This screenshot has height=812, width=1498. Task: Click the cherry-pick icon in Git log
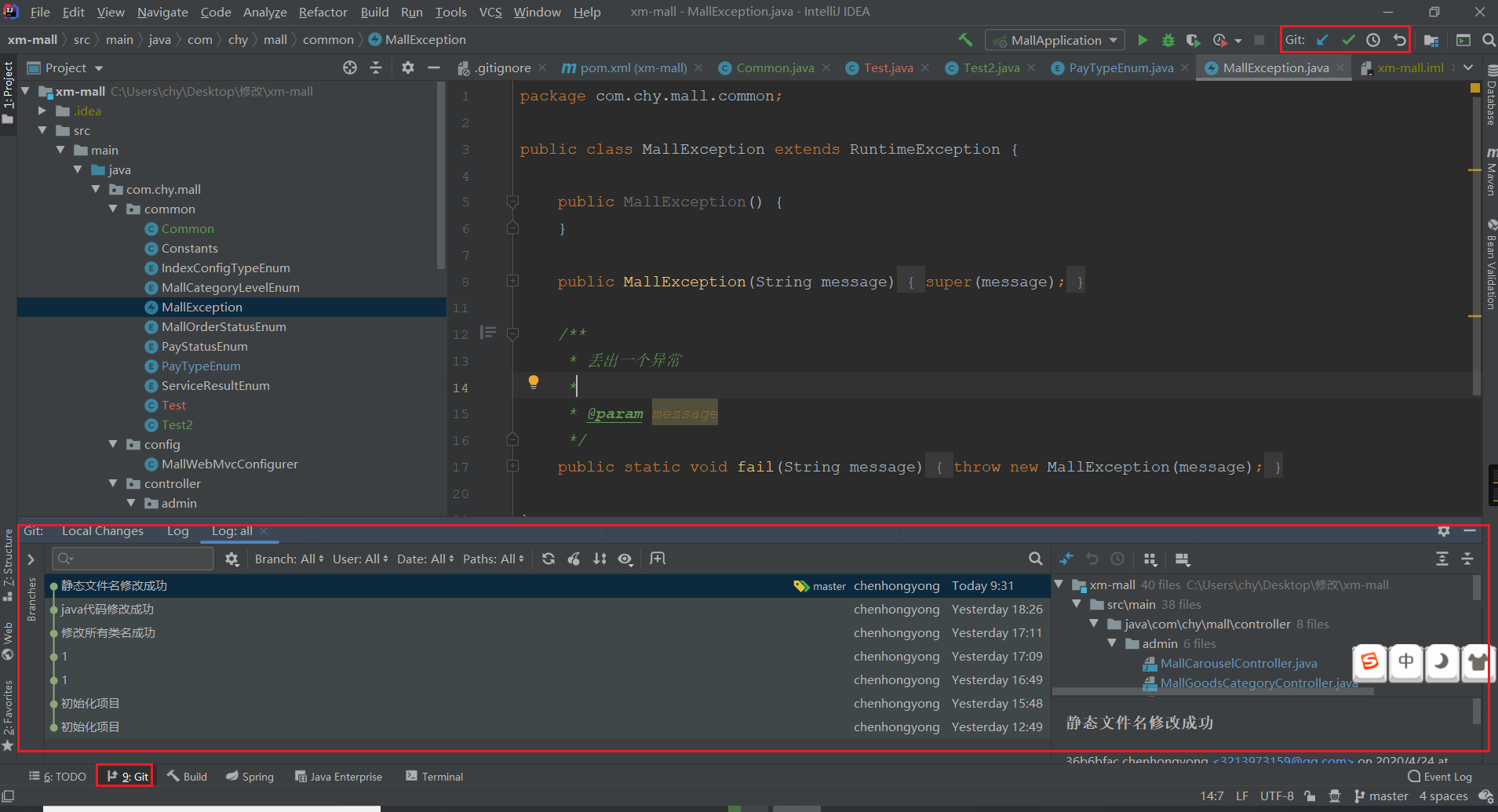[574, 559]
